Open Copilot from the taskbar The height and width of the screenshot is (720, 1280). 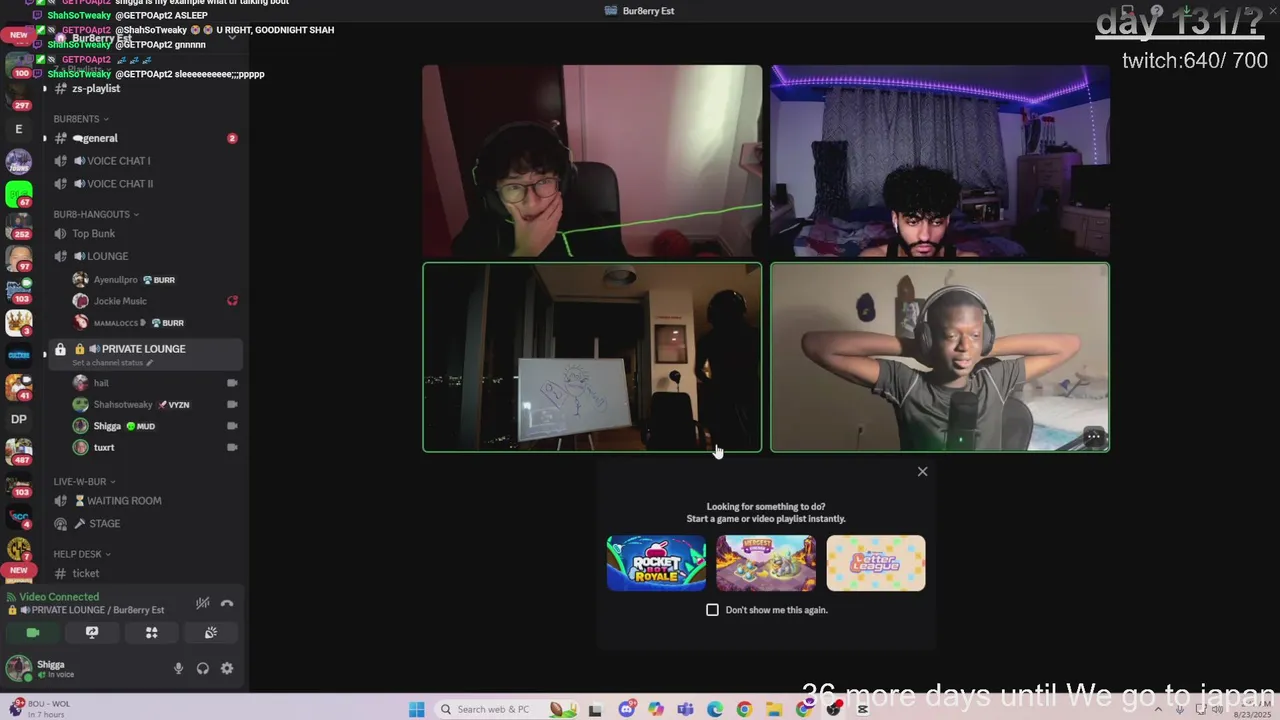(655, 709)
